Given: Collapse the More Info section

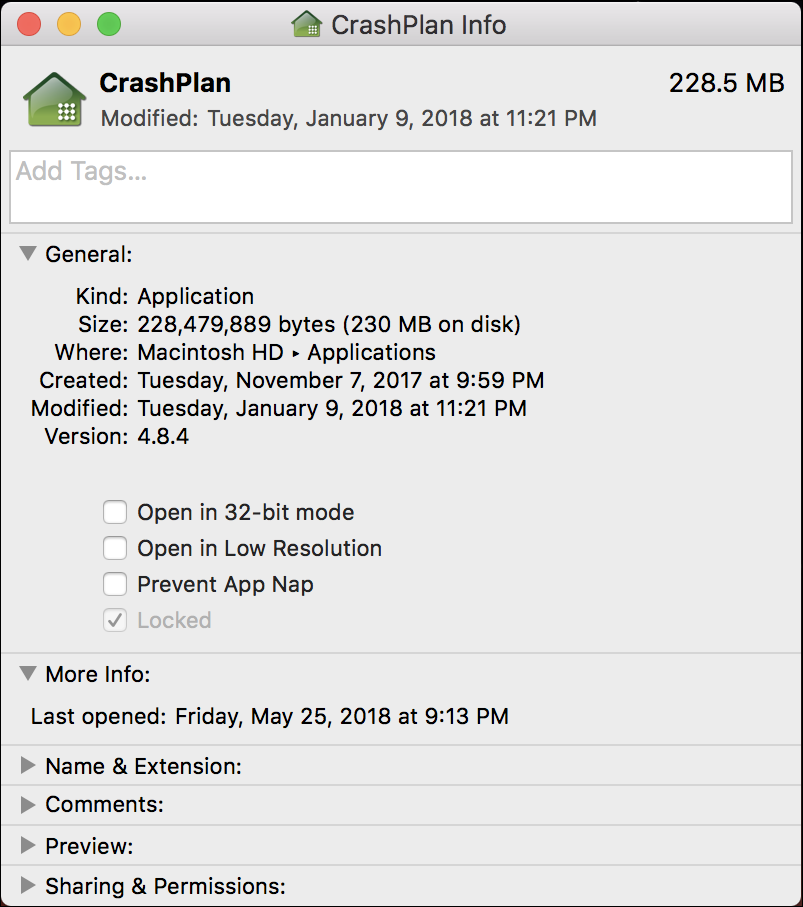Looking at the screenshot, I should coord(28,673).
